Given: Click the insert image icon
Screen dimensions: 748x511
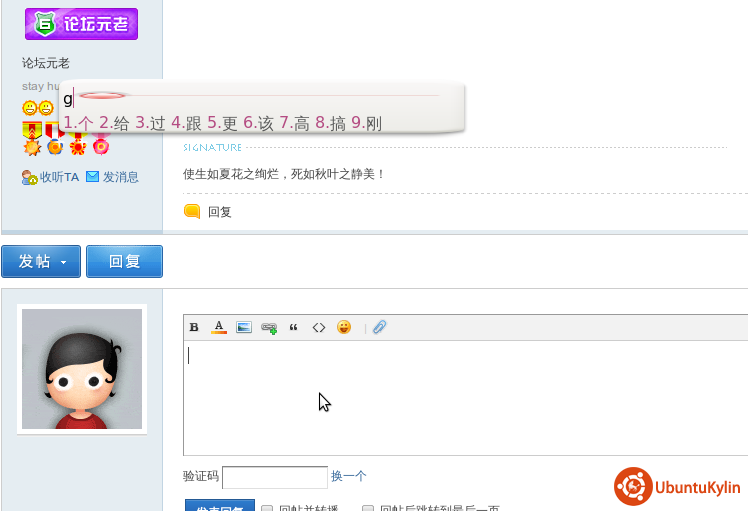Looking at the screenshot, I should click(244, 327).
